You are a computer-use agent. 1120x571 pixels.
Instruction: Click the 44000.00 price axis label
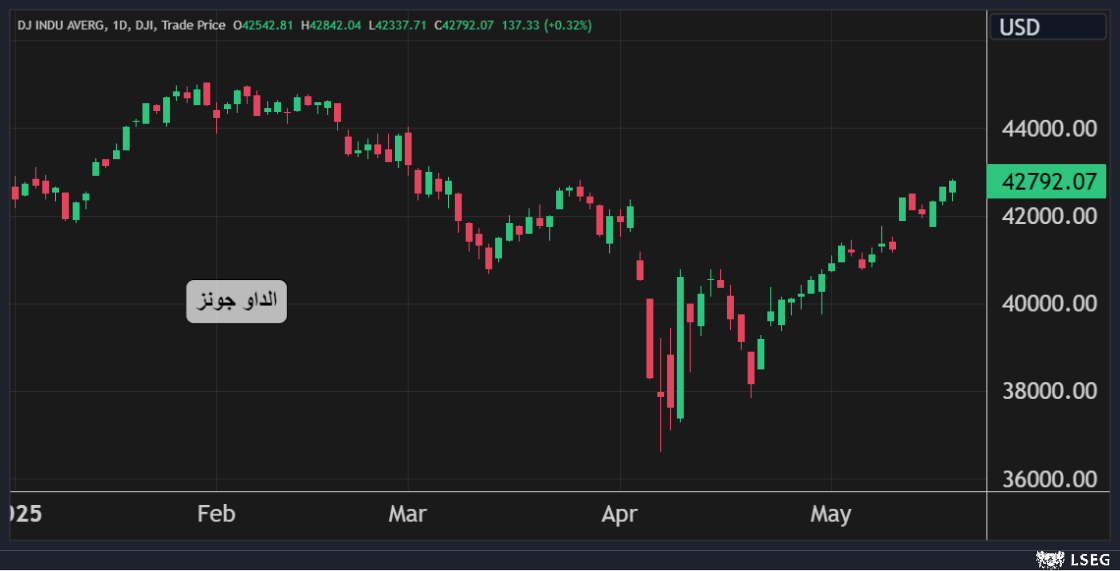(x=1049, y=129)
